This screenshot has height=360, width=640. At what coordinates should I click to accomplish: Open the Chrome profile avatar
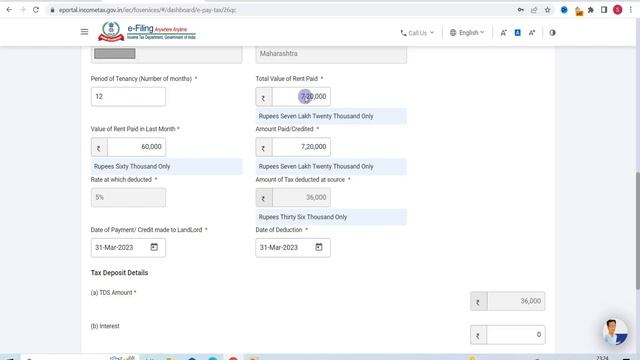[x=618, y=10]
